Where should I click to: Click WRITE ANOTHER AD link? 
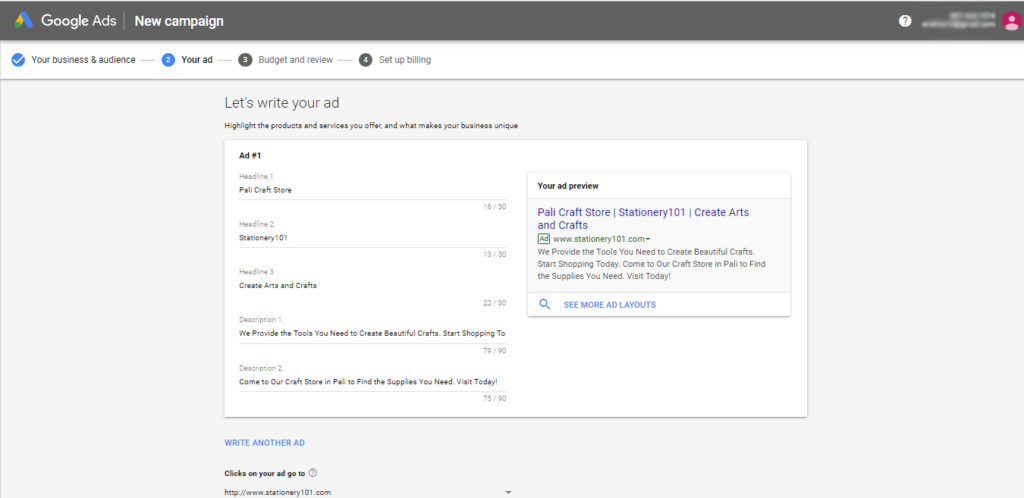pyautogui.click(x=264, y=443)
